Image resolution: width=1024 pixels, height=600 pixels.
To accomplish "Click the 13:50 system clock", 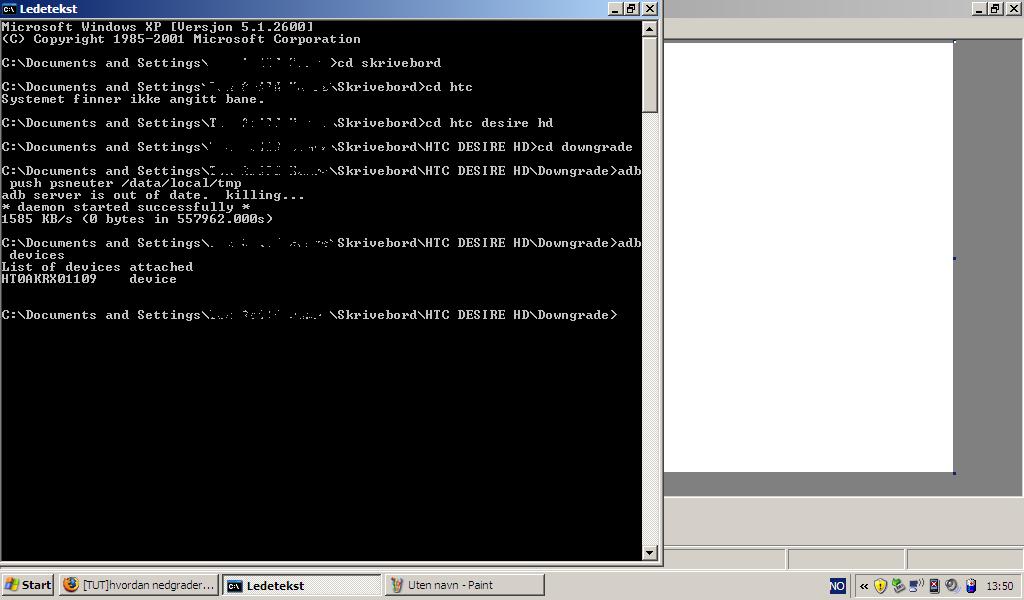I will (1000, 586).
